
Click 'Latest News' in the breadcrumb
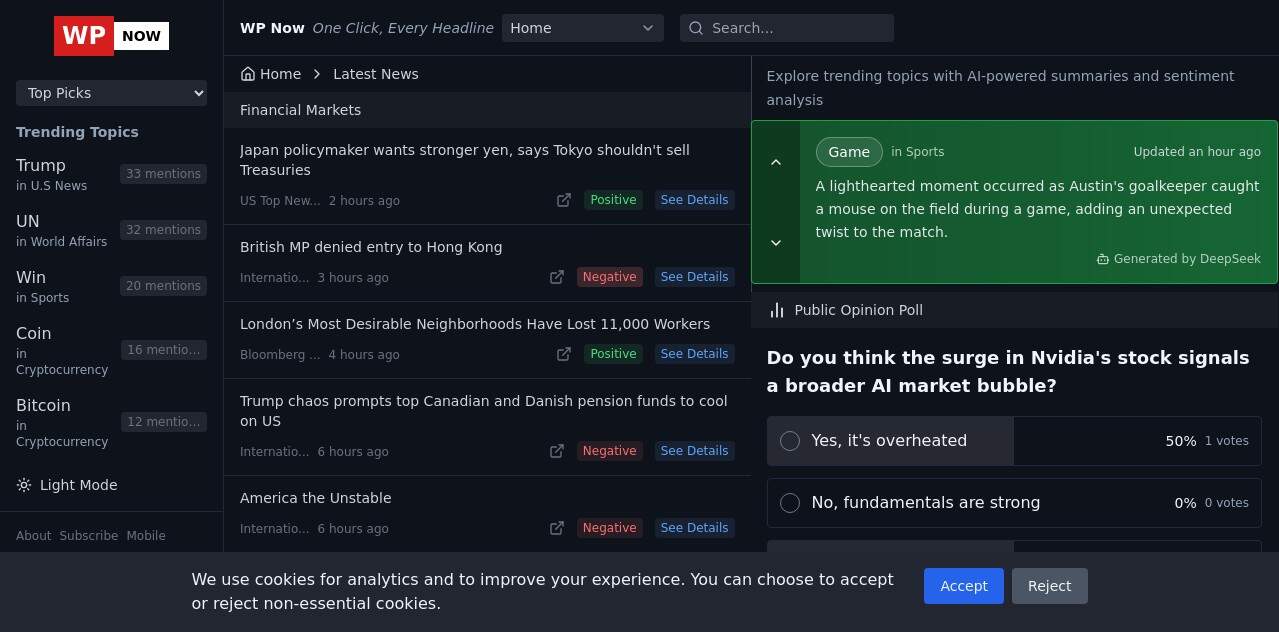(x=375, y=73)
